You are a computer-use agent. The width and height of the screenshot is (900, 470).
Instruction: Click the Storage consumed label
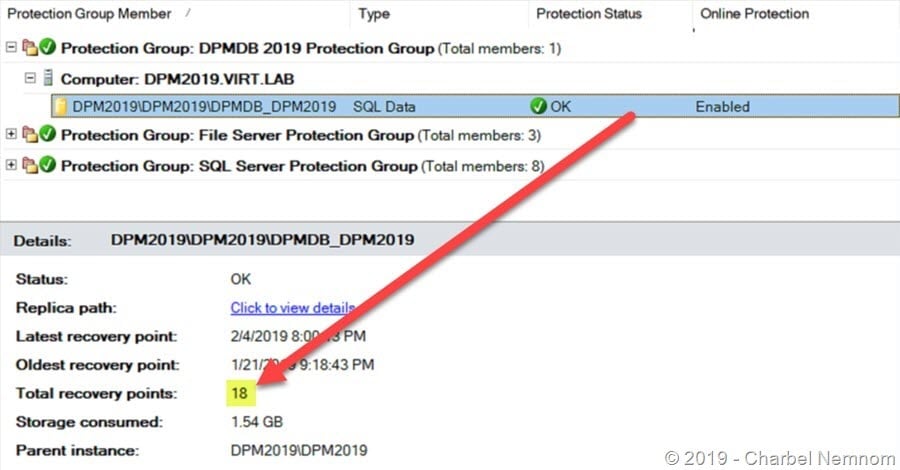point(89,422)
